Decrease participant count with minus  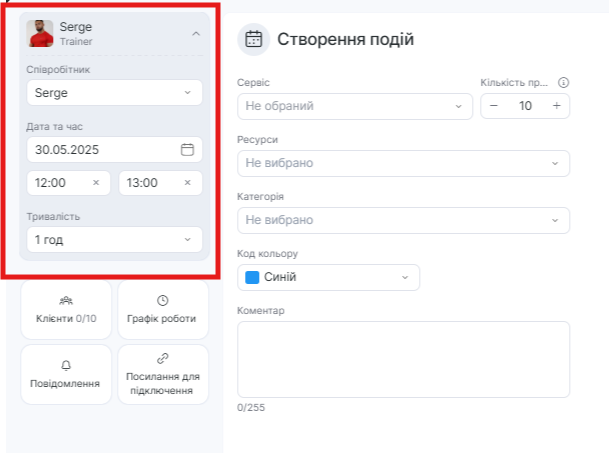[x=494, y=106]
